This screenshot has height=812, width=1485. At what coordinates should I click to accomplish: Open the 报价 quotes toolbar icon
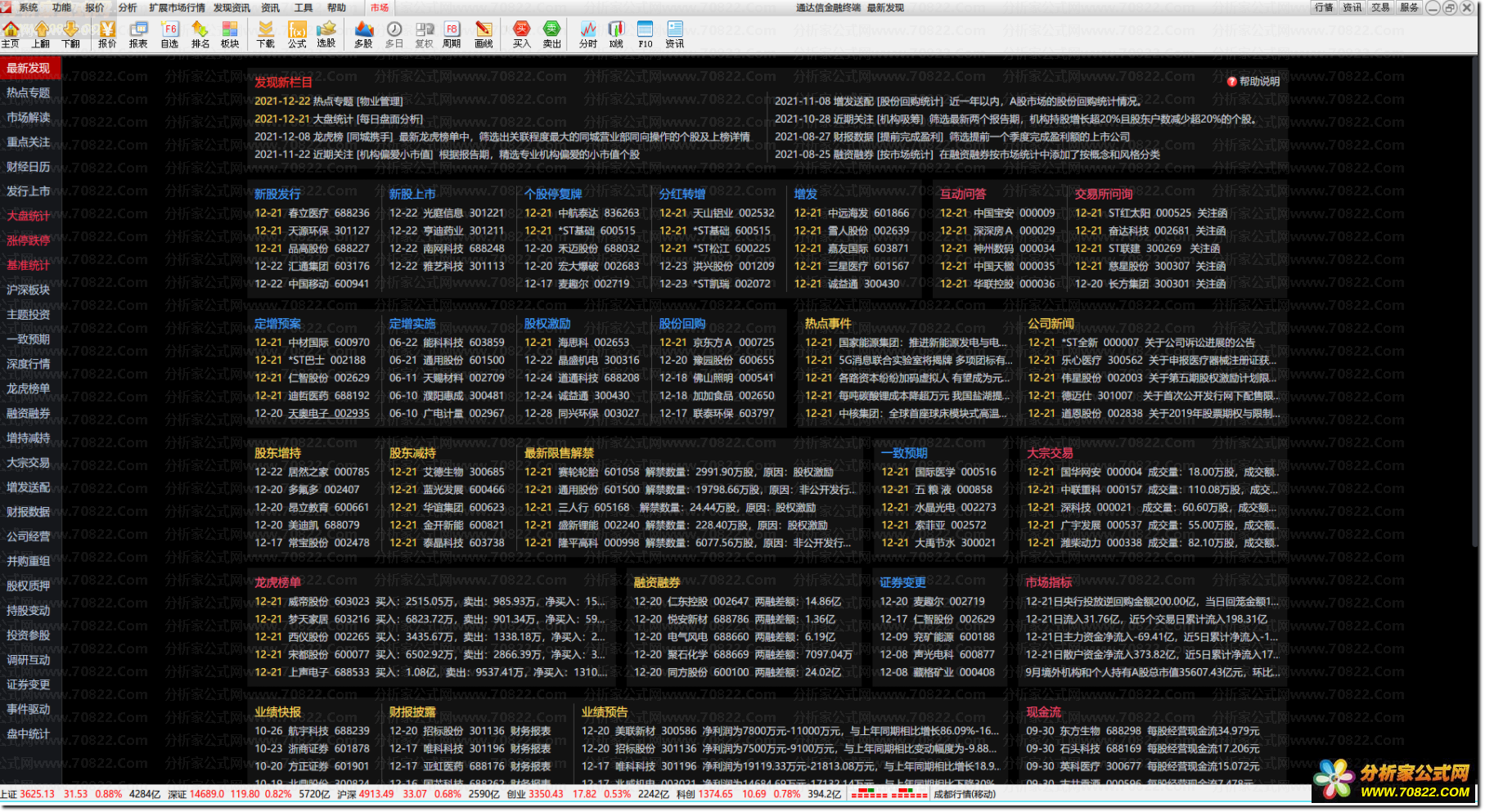[107, 34]
